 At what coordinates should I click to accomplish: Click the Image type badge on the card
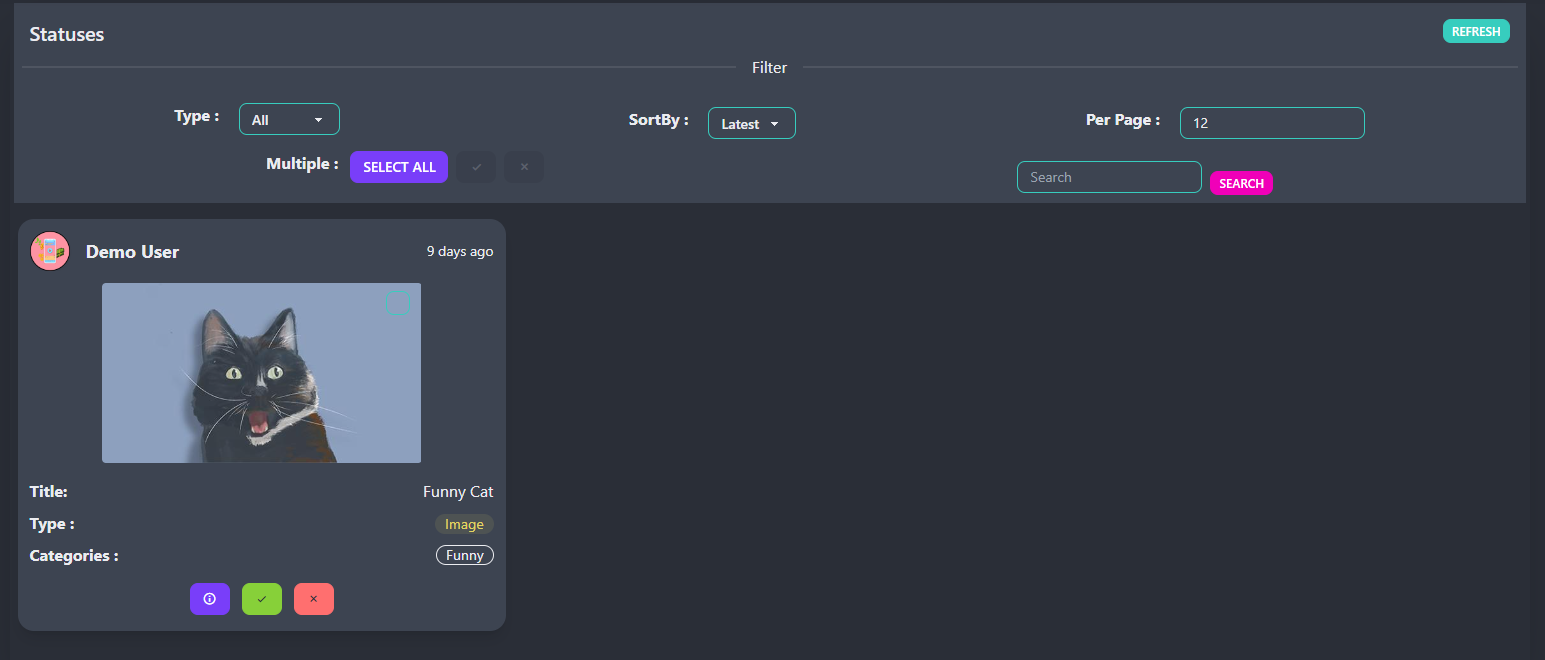[464, 523]
